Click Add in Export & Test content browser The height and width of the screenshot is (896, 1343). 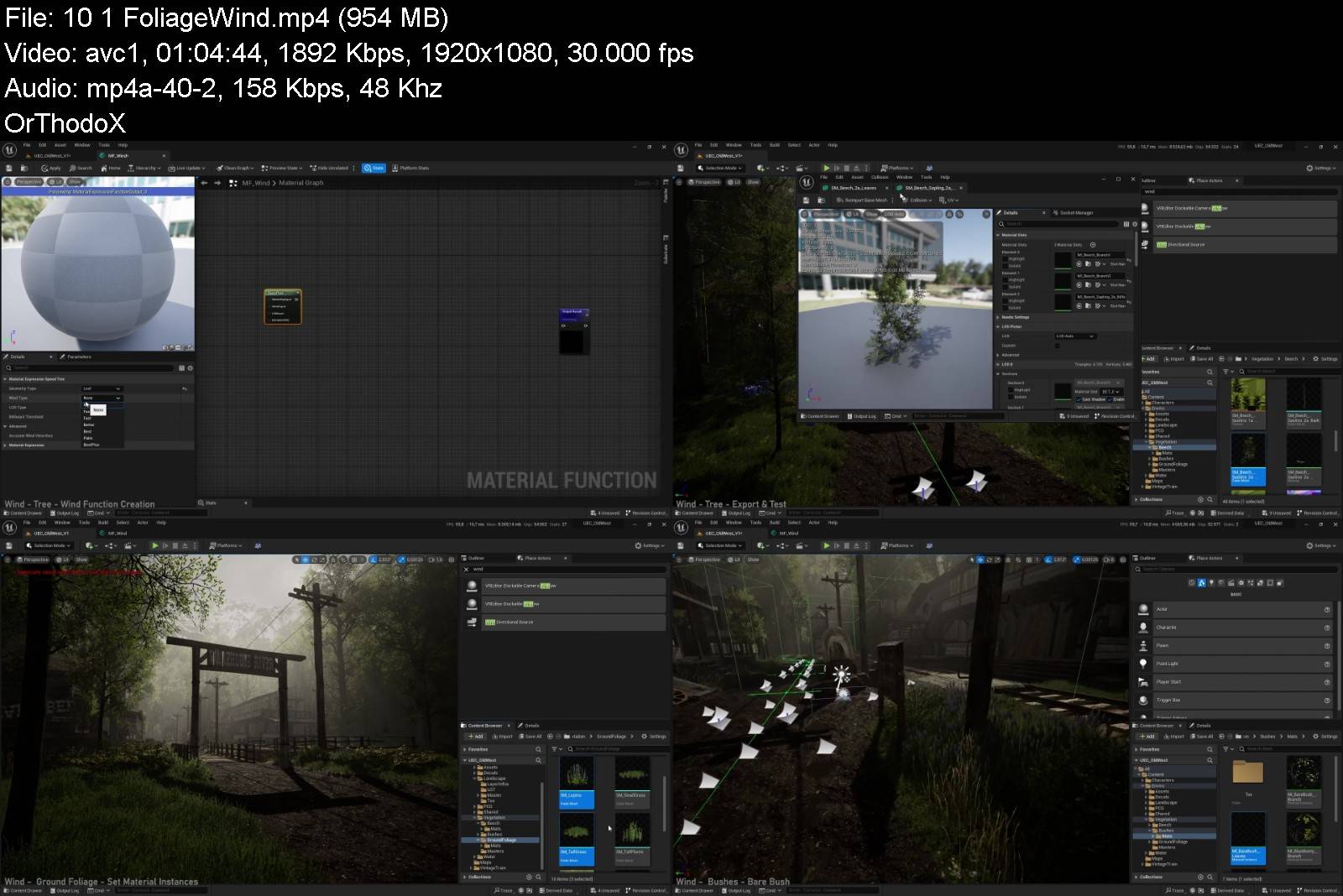click(1148, 359)
